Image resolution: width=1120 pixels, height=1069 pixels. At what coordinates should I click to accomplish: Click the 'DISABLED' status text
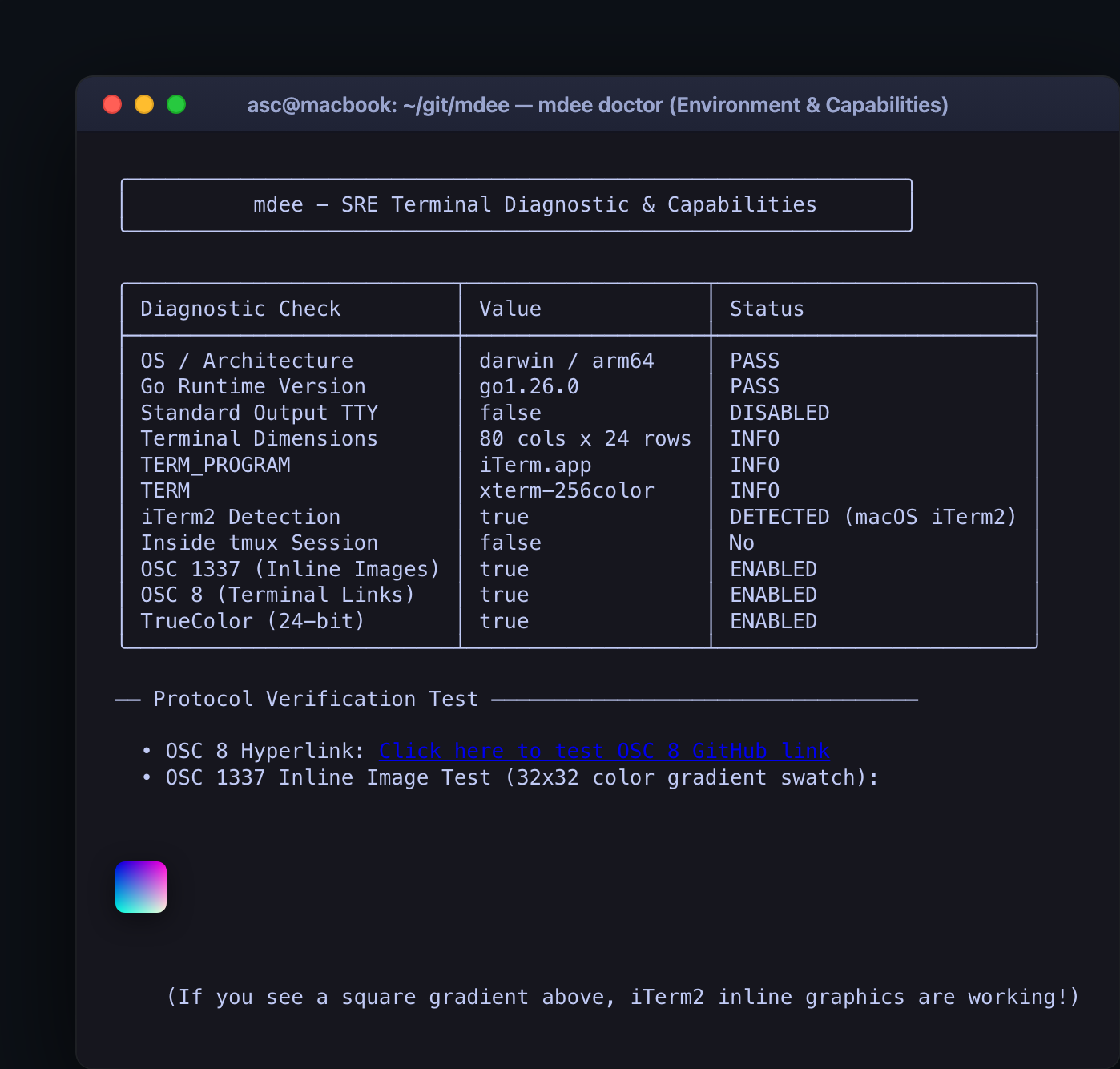click(x=780, y=413)
